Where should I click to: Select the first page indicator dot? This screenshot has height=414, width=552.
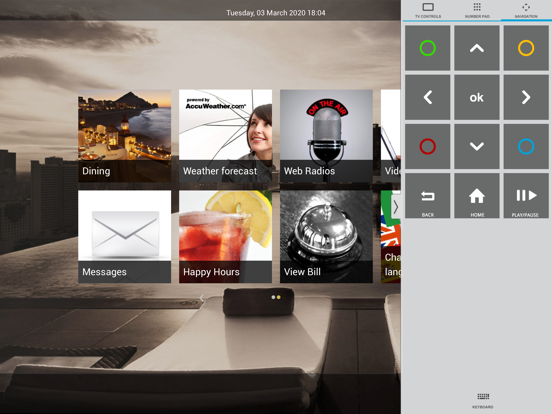273,297
